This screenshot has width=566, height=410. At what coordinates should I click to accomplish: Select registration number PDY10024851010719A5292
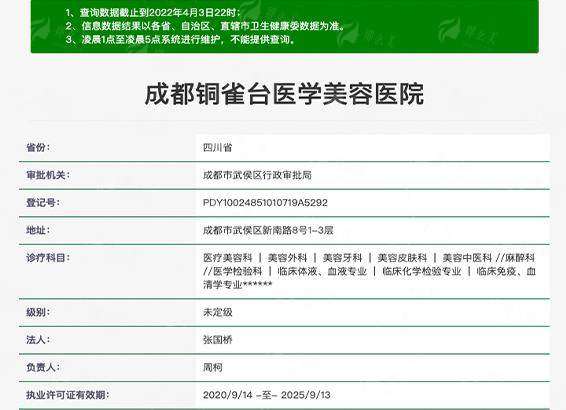click(265, 202)
